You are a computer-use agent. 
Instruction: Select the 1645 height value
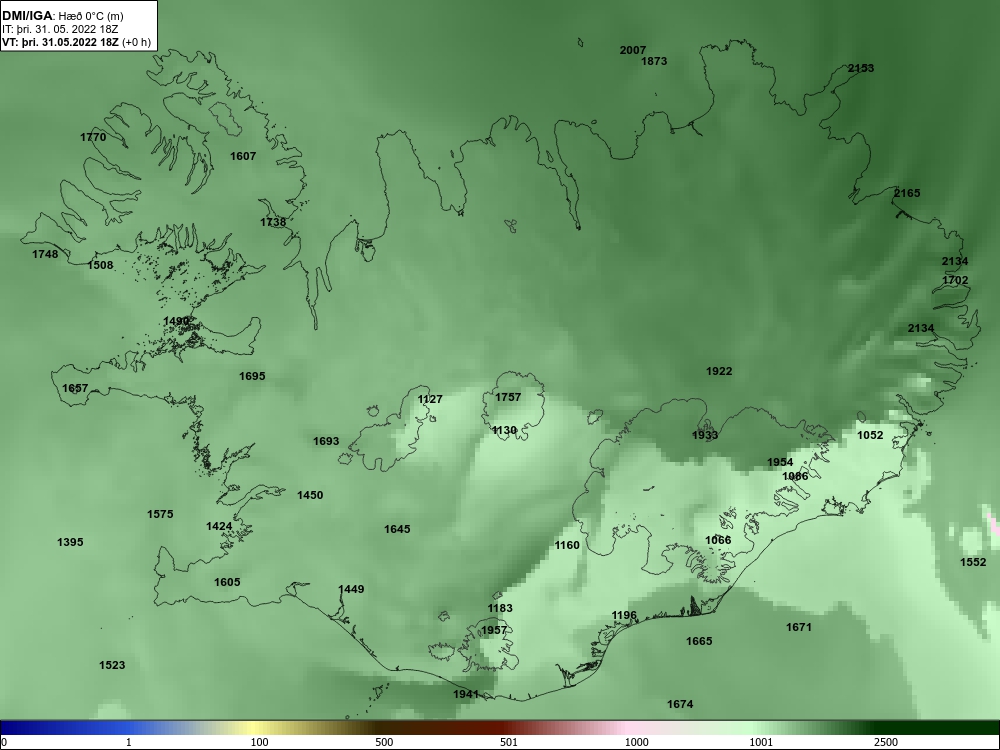[x=397, y=529]
